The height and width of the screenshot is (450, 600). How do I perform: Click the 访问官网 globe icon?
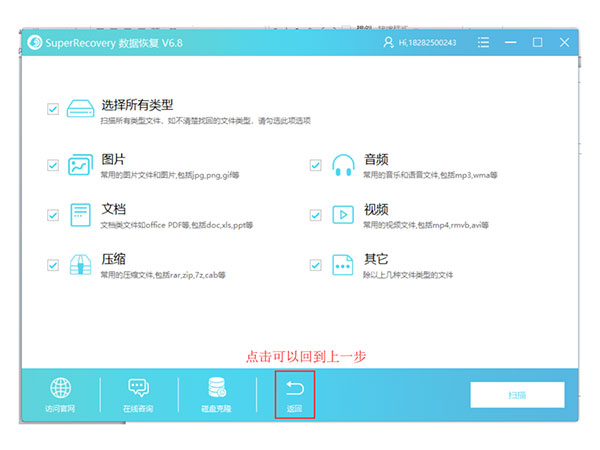[x=60, y=389]
